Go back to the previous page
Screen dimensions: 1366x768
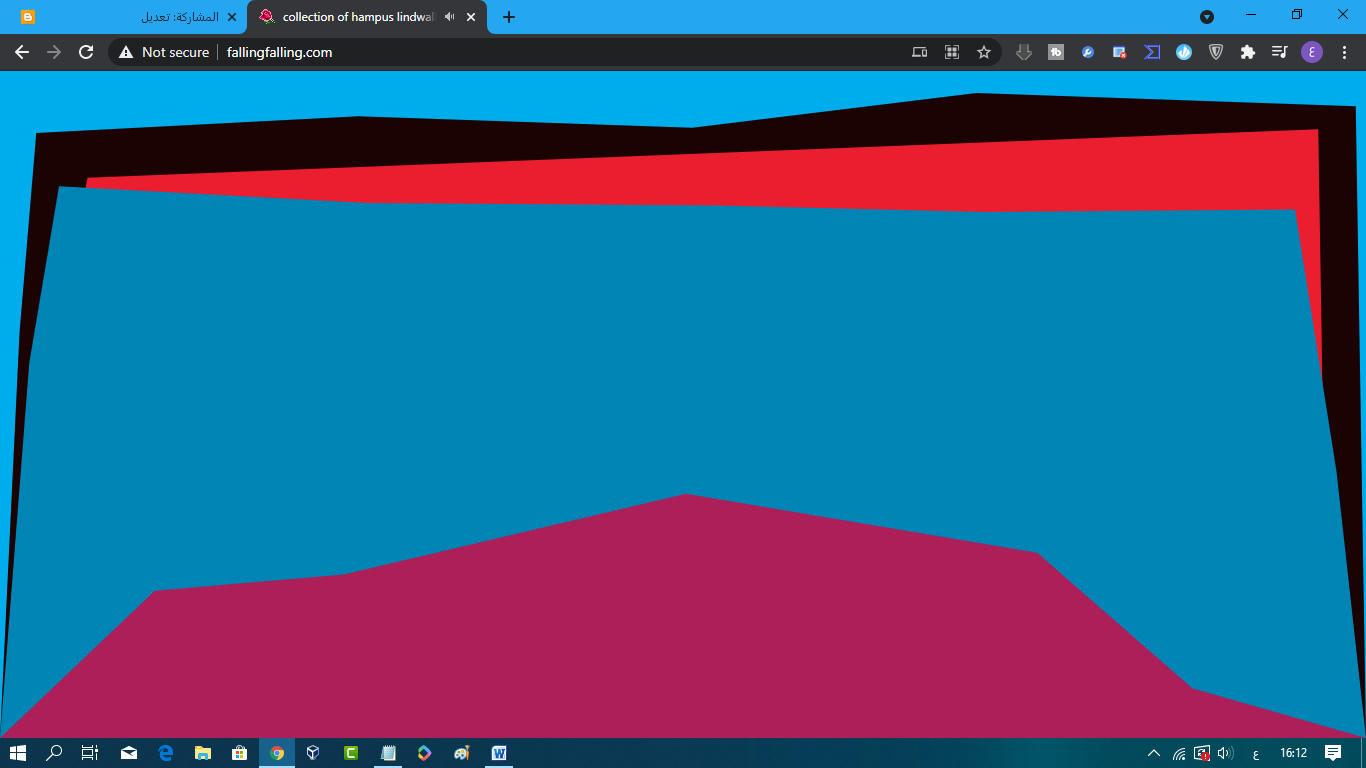tap(22, 52)
